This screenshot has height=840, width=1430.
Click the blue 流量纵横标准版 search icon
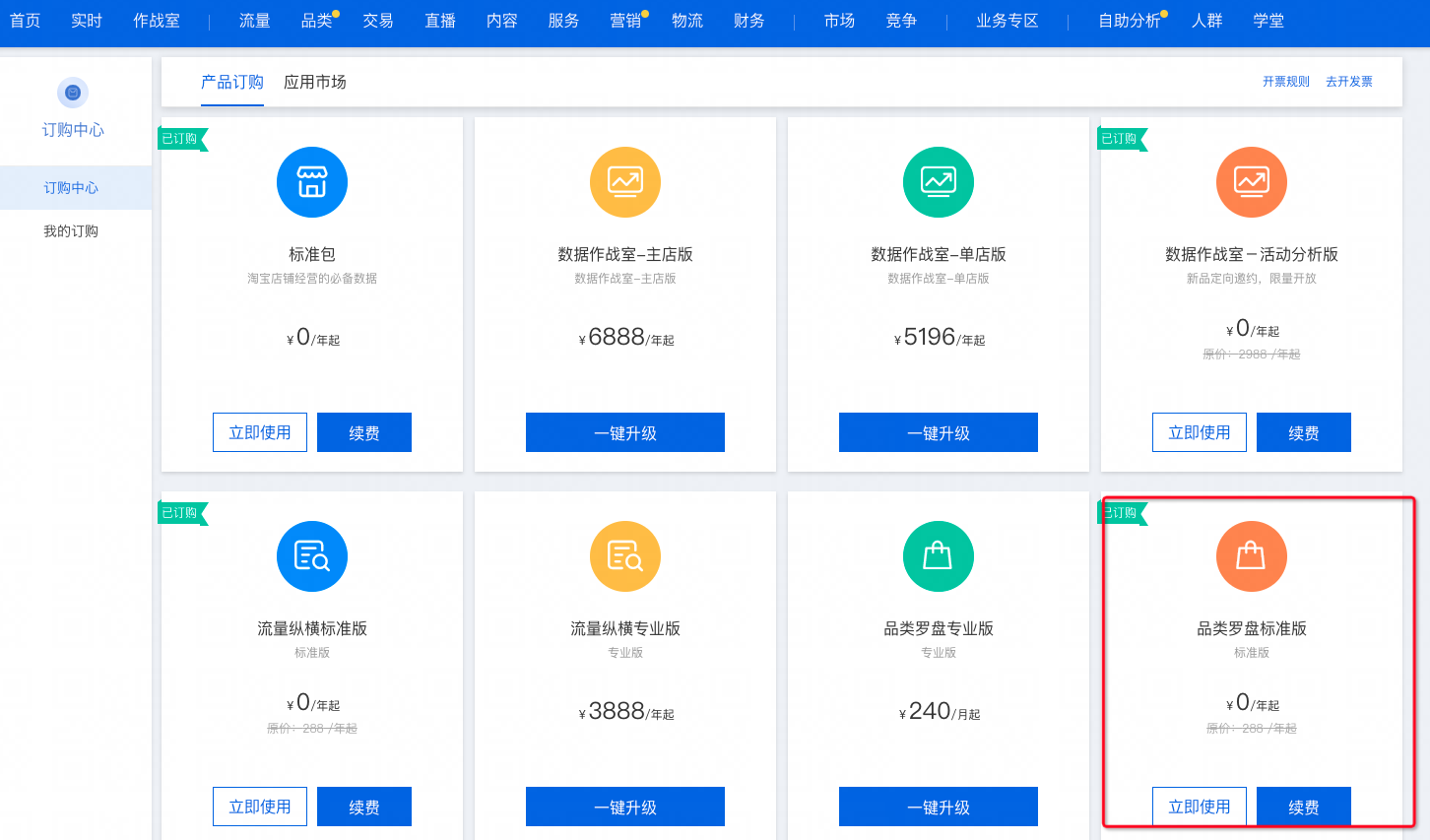(x=312, y=556)
